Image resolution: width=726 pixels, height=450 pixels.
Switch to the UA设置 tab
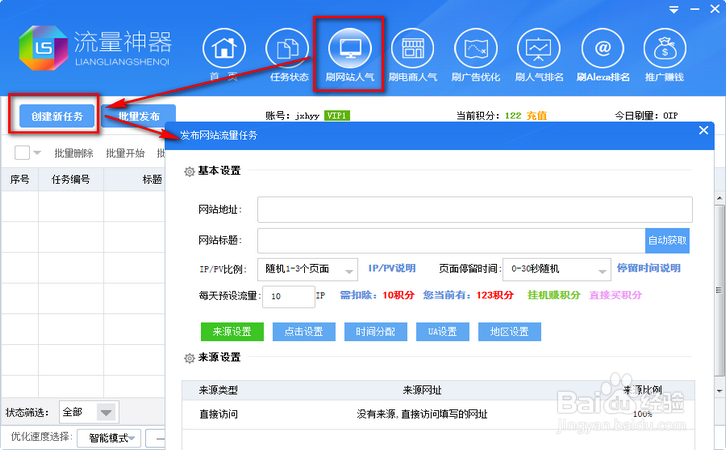point(443,331)
